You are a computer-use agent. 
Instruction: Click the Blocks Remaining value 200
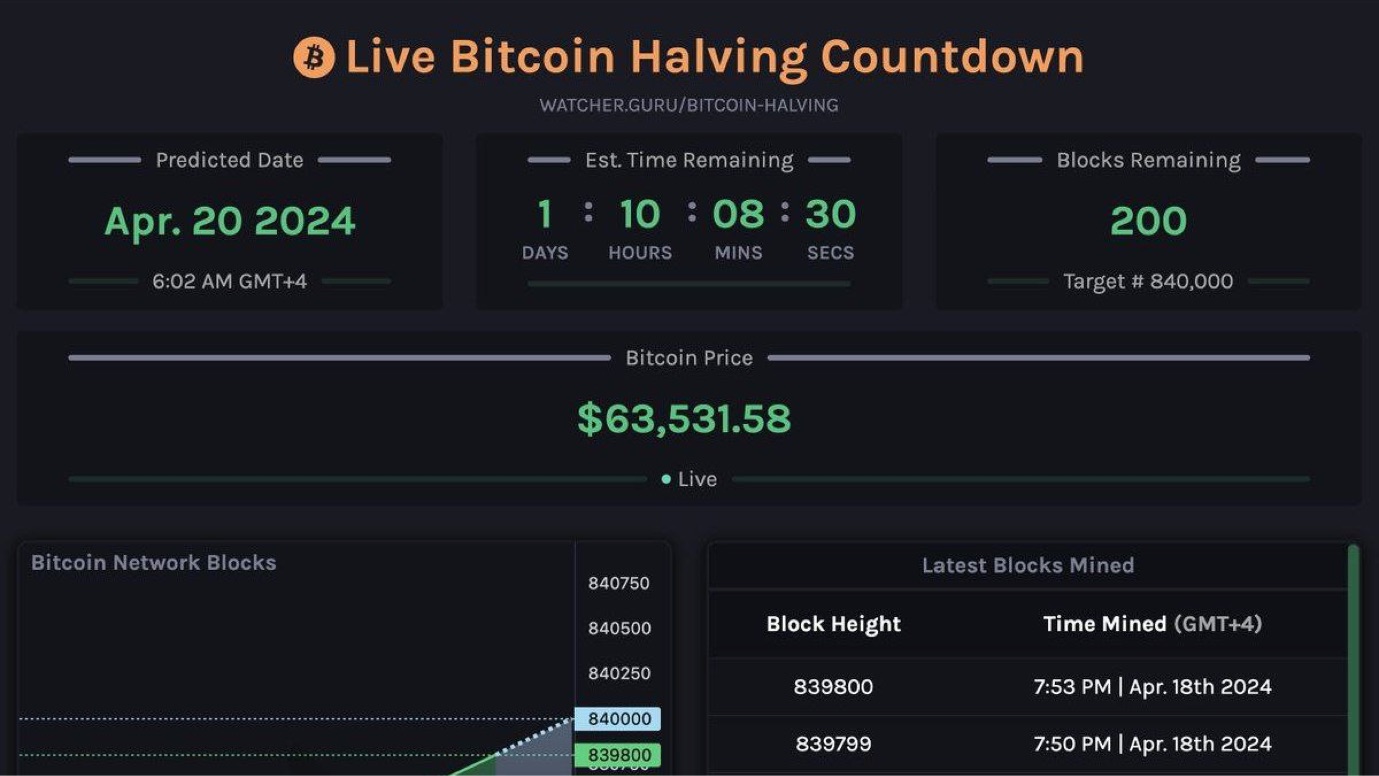pos(1148,221)
